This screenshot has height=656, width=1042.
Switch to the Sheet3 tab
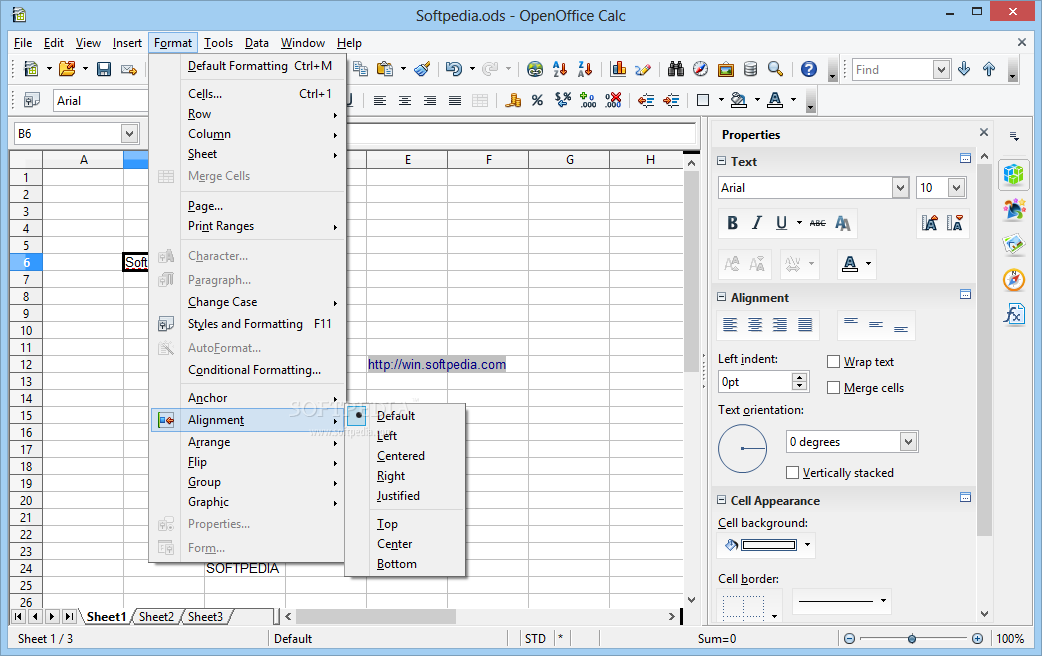click(x=205, y=617)
